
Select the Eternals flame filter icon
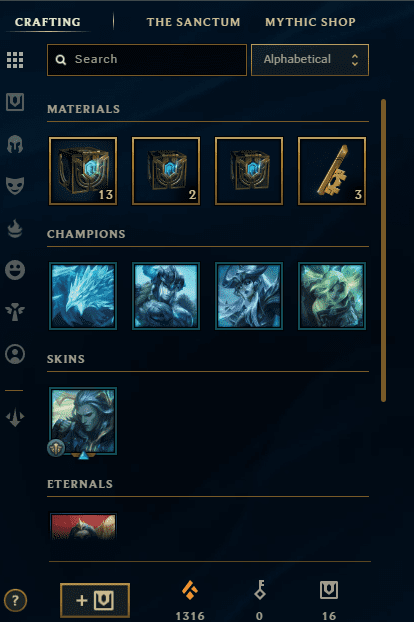[x=15, y=228]
